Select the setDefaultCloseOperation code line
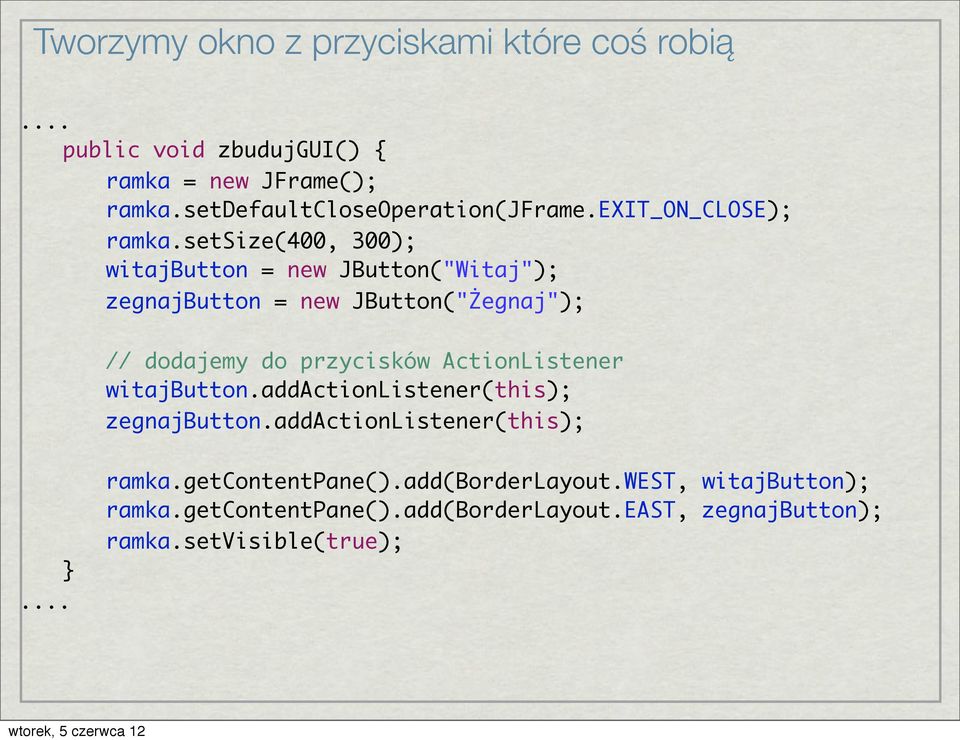960x740 pixels. point(448,211)
